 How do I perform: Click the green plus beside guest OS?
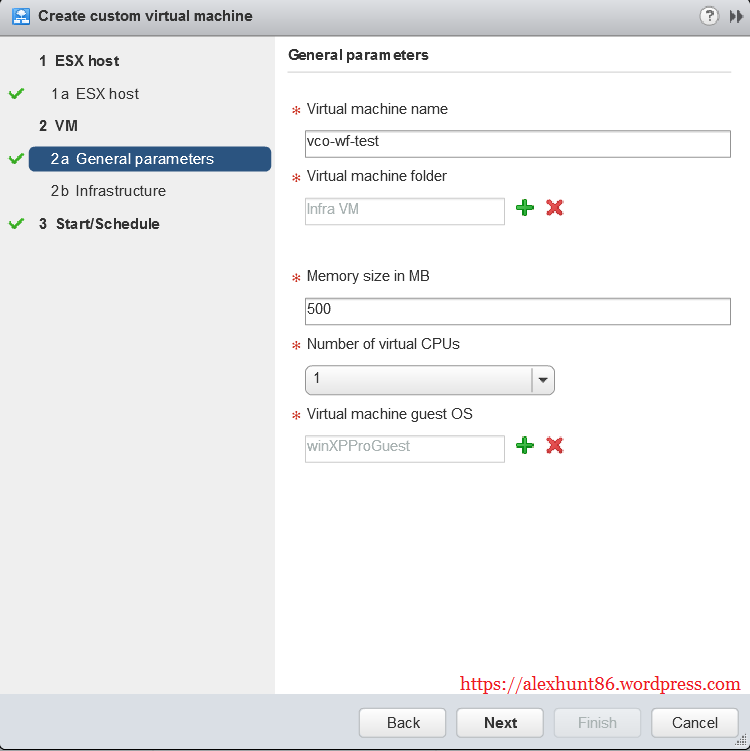(525, 446)
